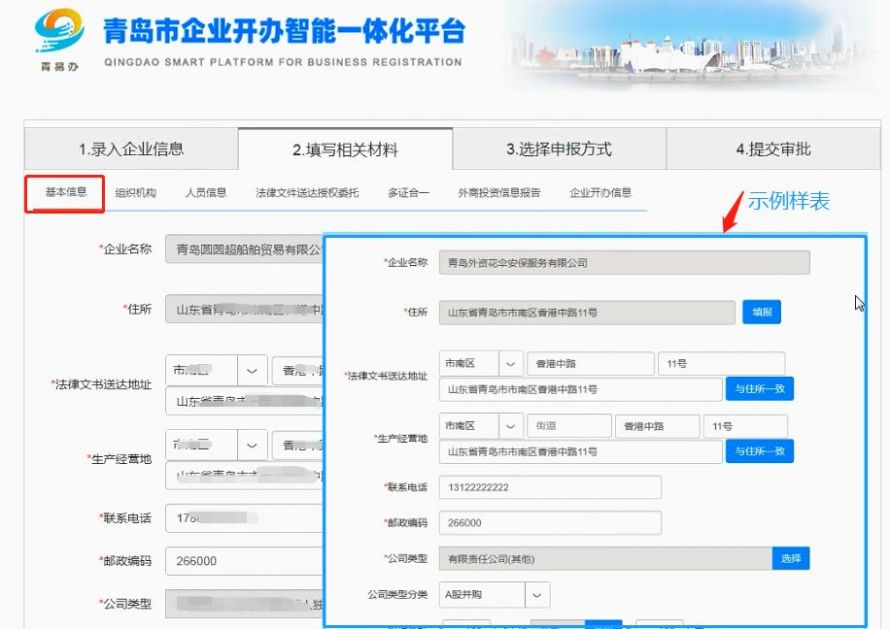The image size is (890, 629).
Task: Go to step 3.选择申报方式
Action: click(556, 147)
